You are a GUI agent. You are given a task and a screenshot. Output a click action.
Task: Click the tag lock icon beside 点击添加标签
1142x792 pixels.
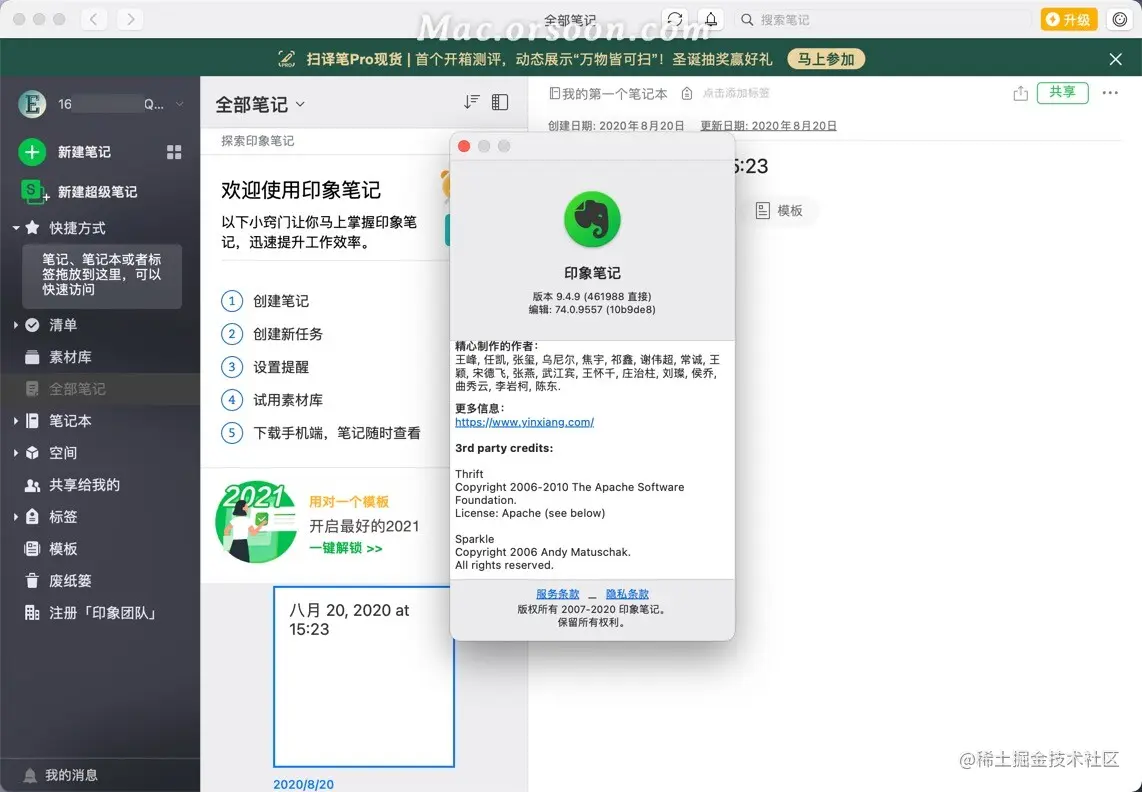click(x=687, y=93)
